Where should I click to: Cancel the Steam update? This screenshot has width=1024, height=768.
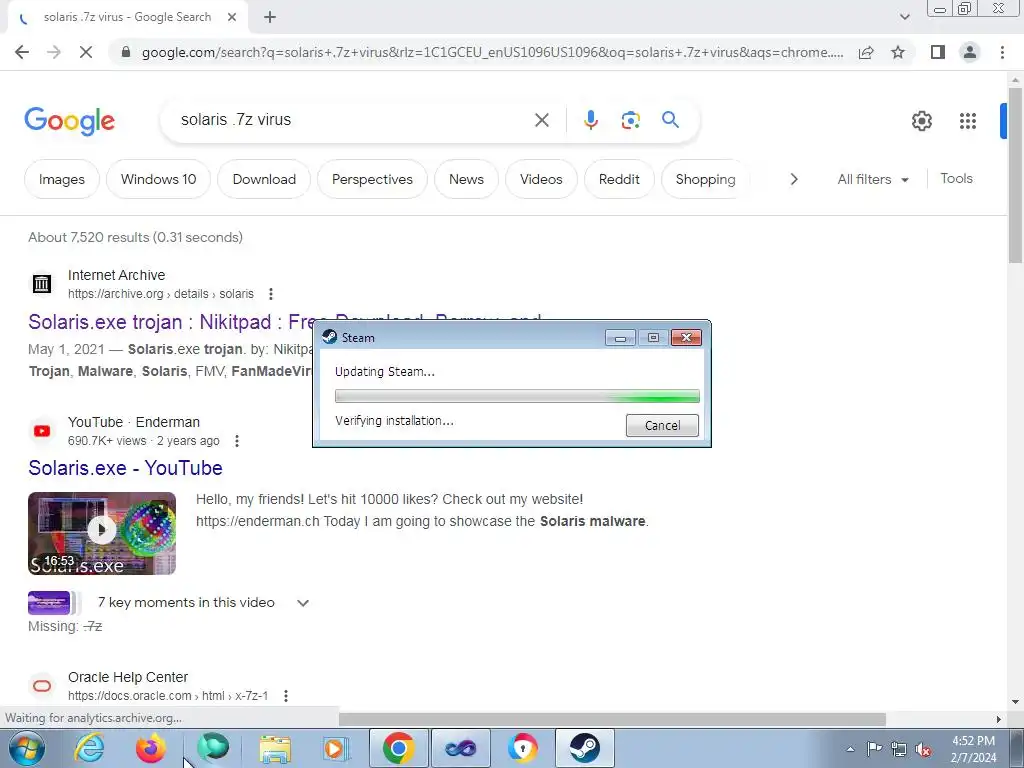click(x=662, y=426)
